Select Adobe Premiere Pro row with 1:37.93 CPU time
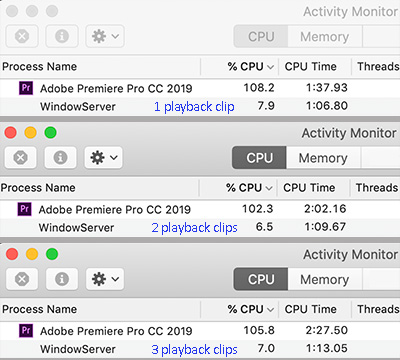The width and height of the screenshot is (400, 360). [x=200, y=88]
